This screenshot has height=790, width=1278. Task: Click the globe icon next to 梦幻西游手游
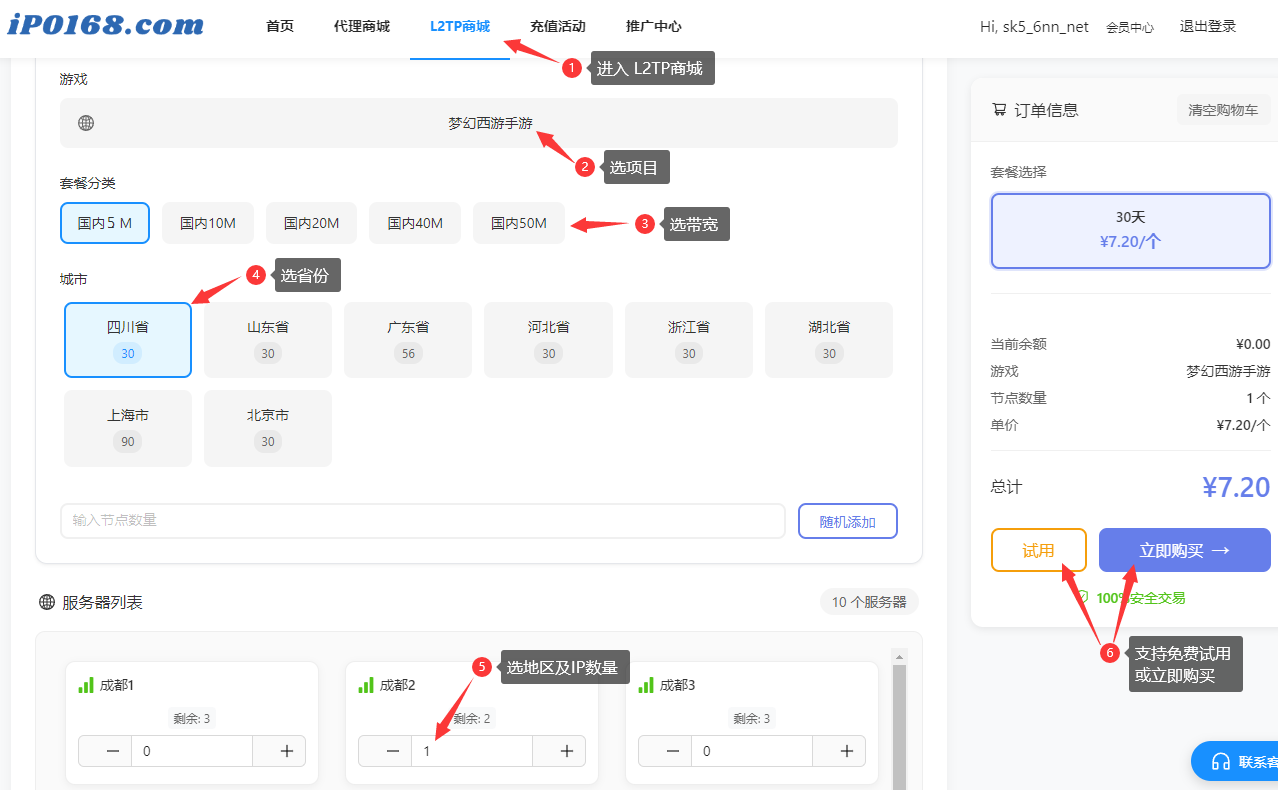86,121
